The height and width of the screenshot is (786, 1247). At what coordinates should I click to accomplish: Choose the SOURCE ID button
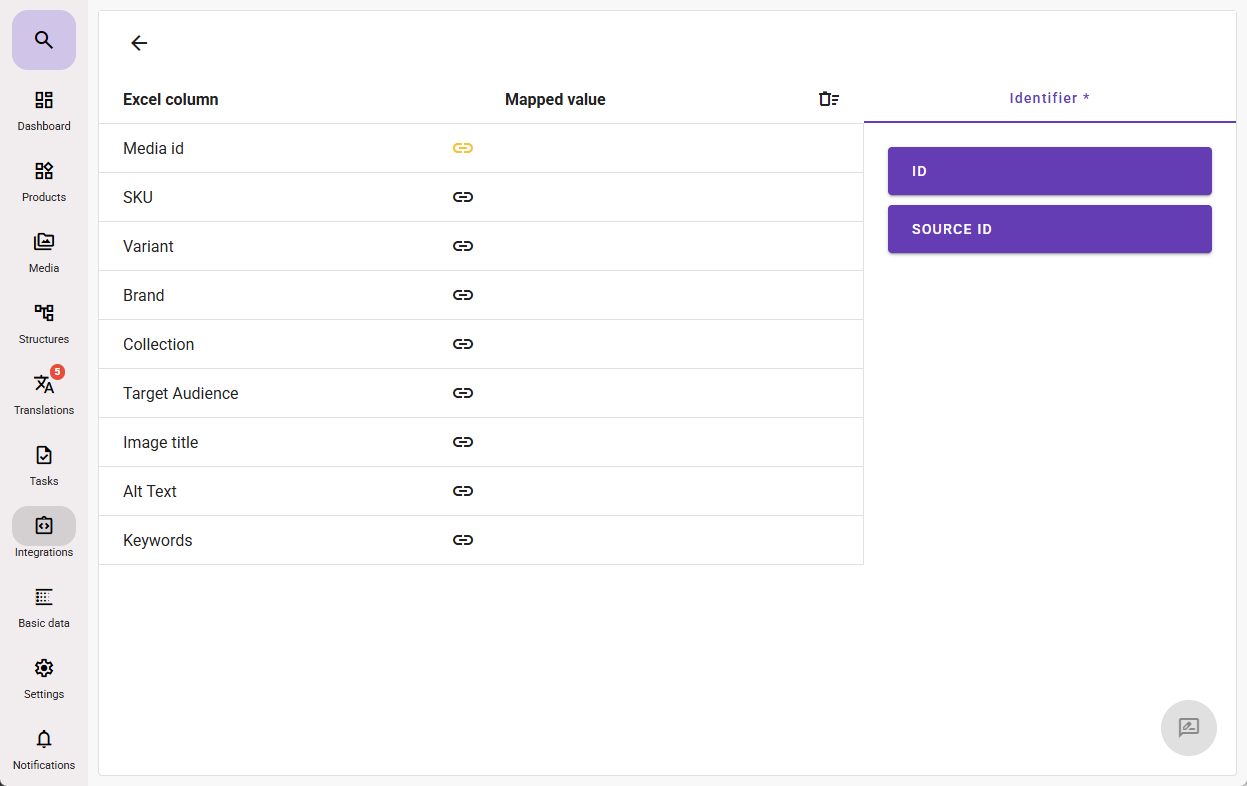pos(1049,229)
